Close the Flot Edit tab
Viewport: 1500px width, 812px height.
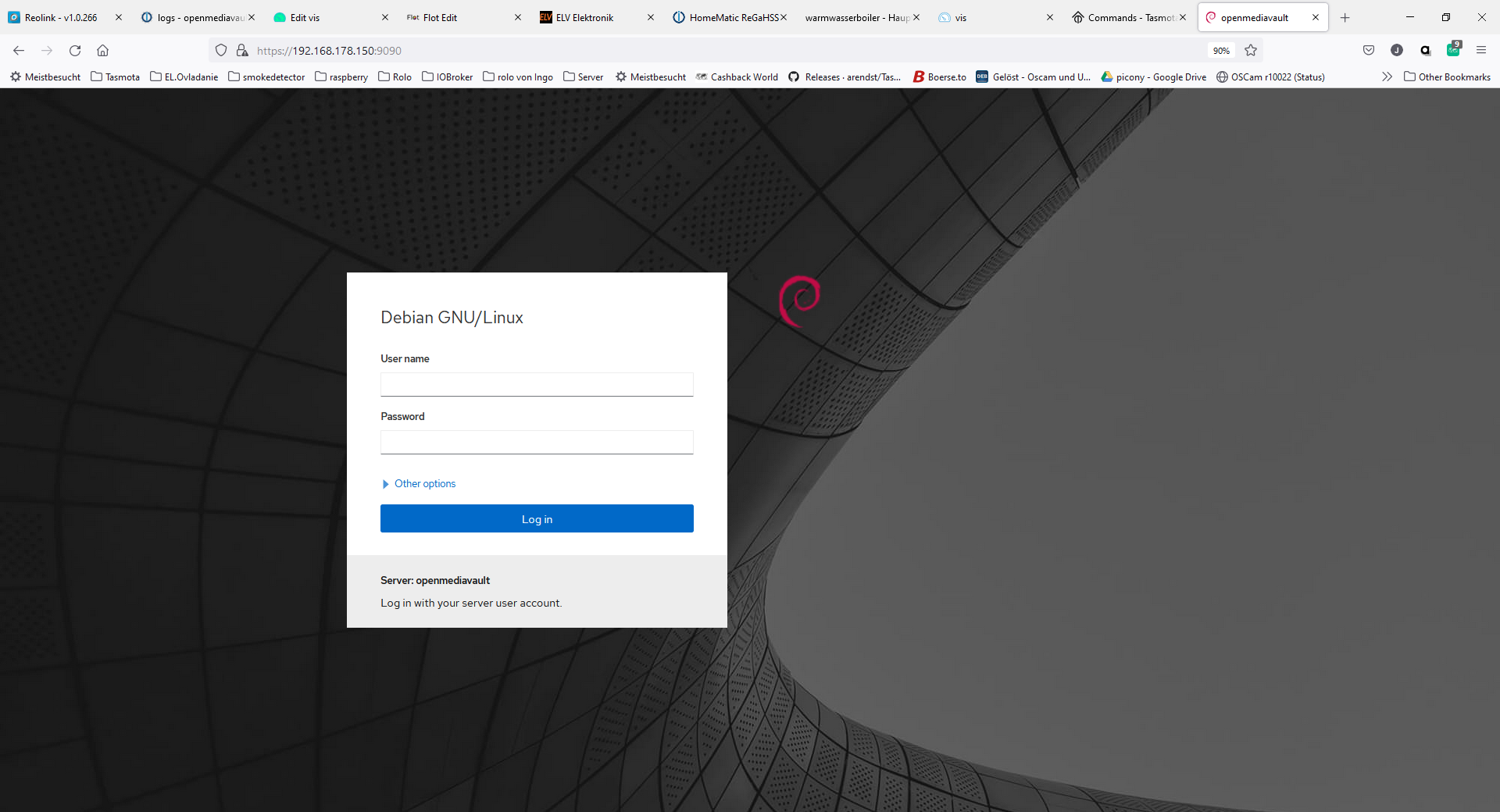coord(518,17)
